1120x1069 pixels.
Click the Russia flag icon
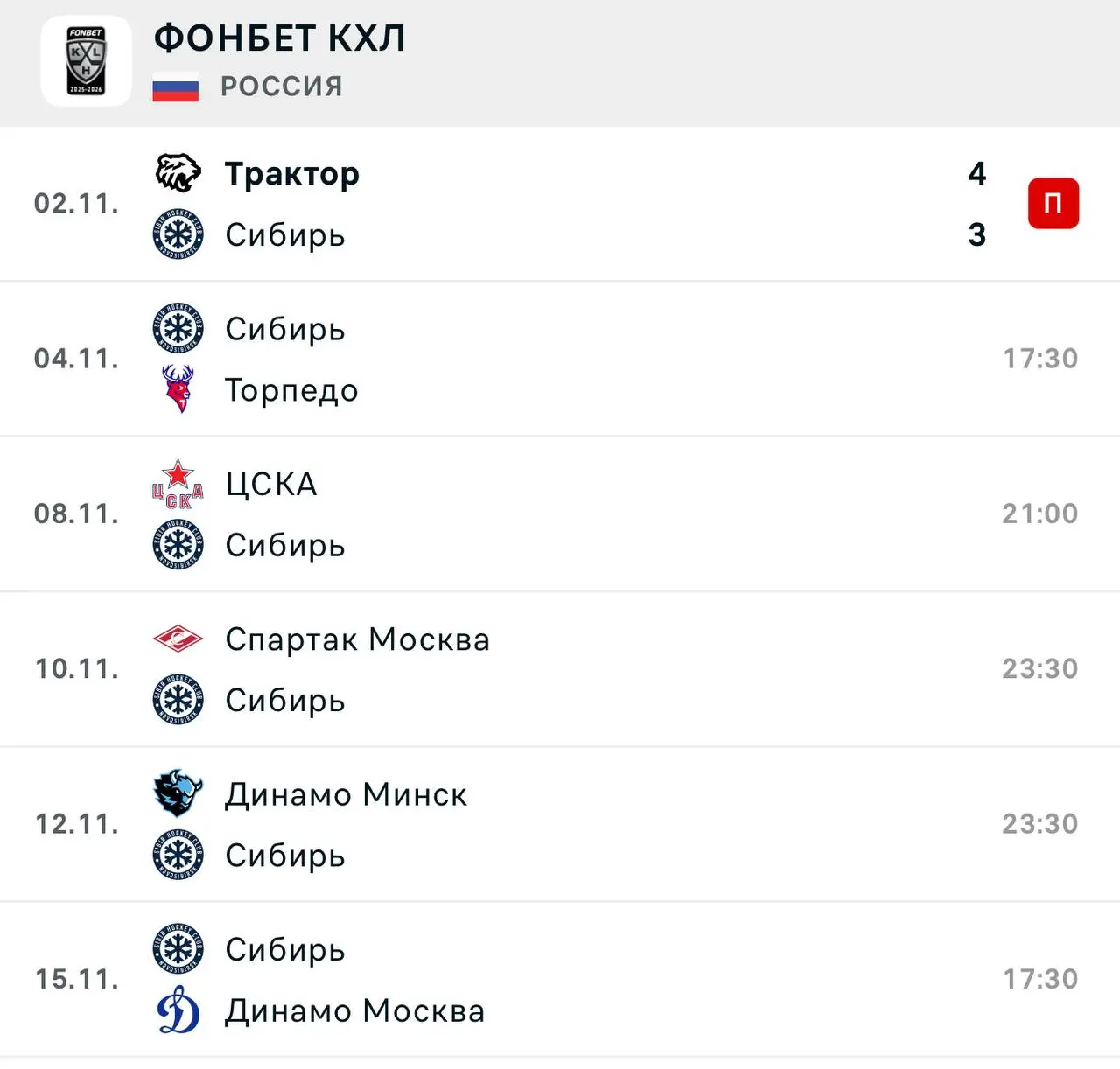point(174,85)
